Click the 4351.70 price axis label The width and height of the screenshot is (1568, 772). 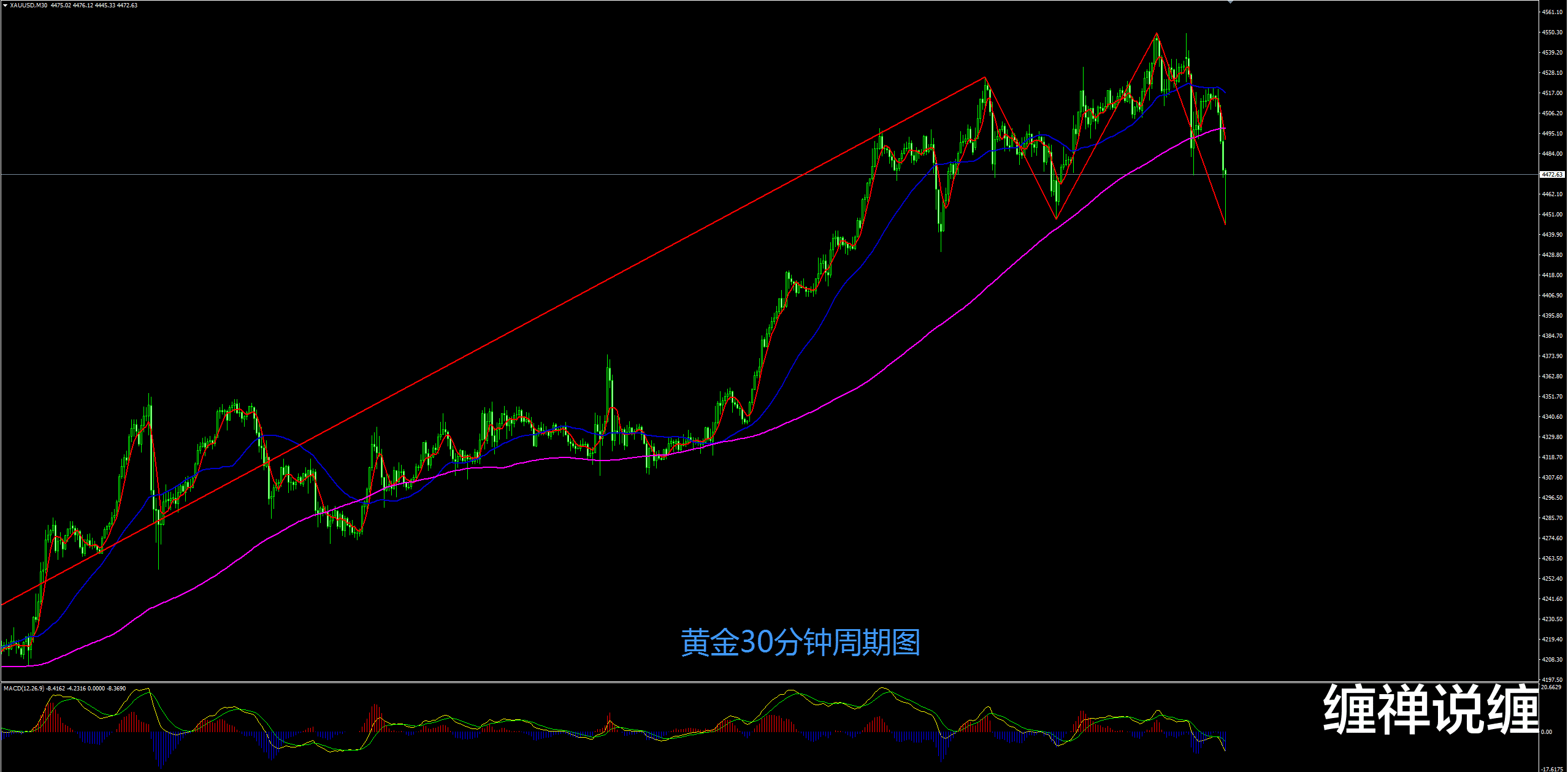(x=1552, y=397)
